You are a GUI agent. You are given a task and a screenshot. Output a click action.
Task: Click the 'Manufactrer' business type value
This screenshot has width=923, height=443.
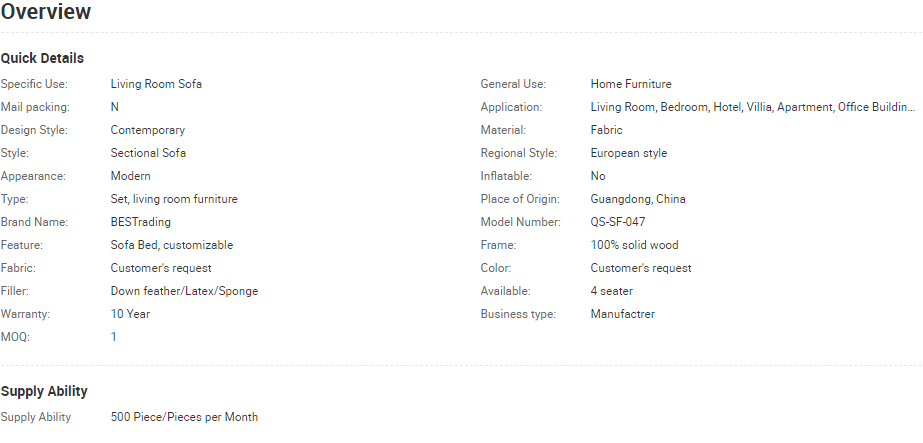pos(623,314)
